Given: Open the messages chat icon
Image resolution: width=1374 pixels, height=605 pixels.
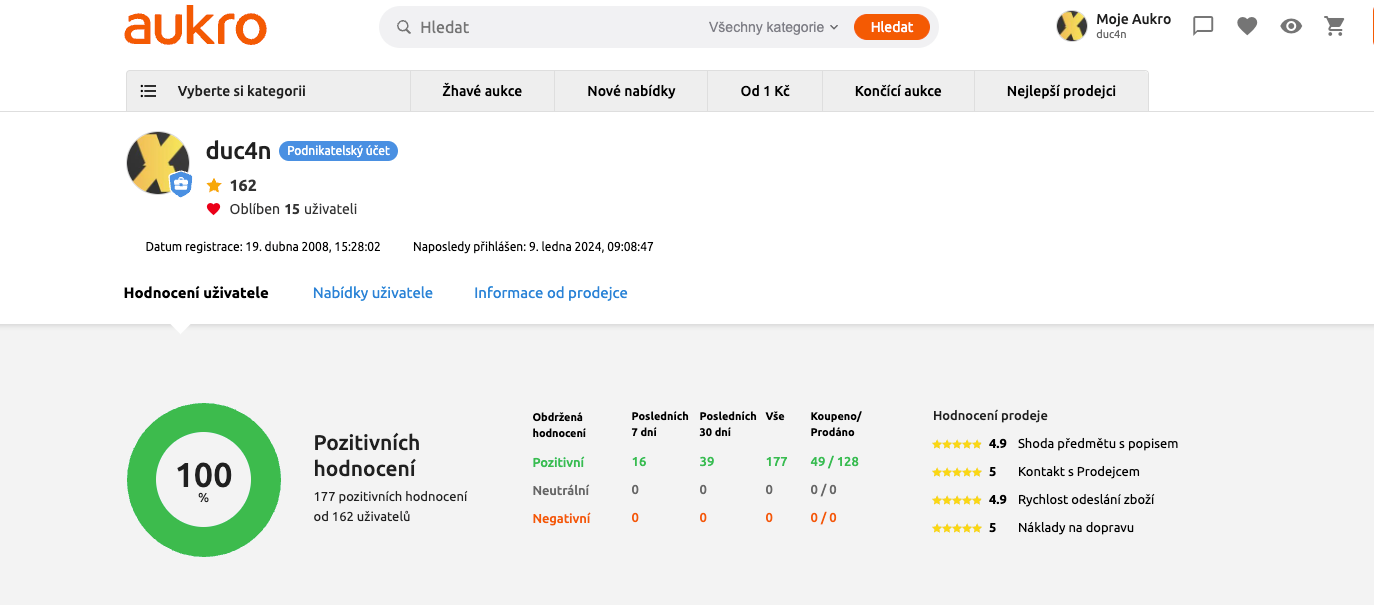Looking at the screenshot, I should click(1203, 27).
